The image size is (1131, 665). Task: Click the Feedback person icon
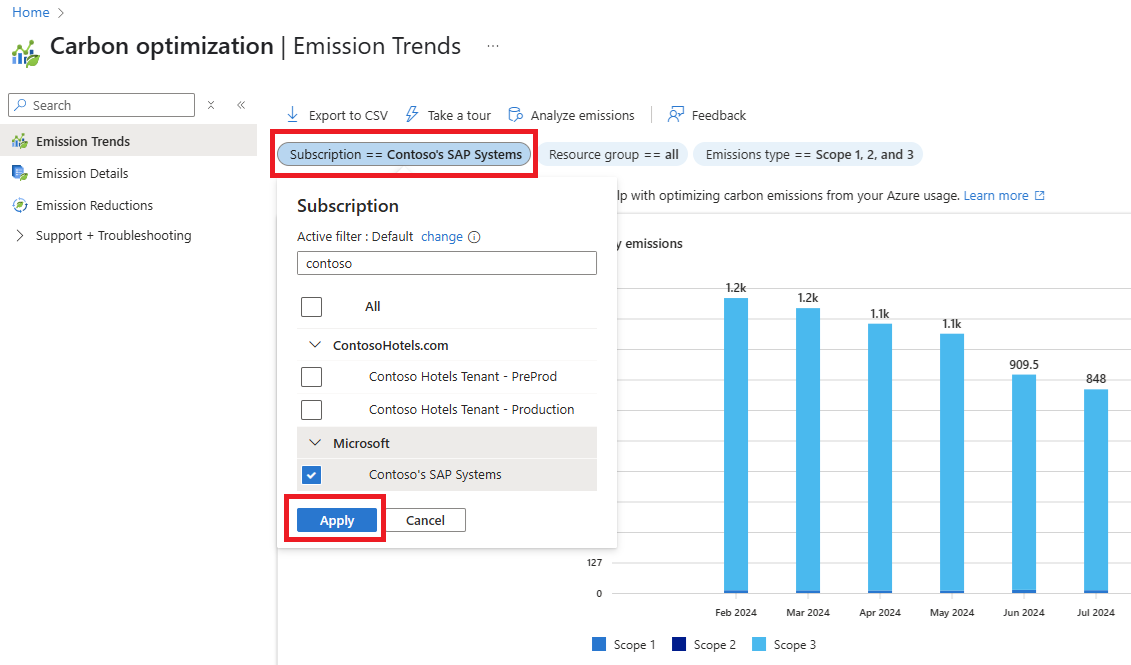tap(675, 115)
